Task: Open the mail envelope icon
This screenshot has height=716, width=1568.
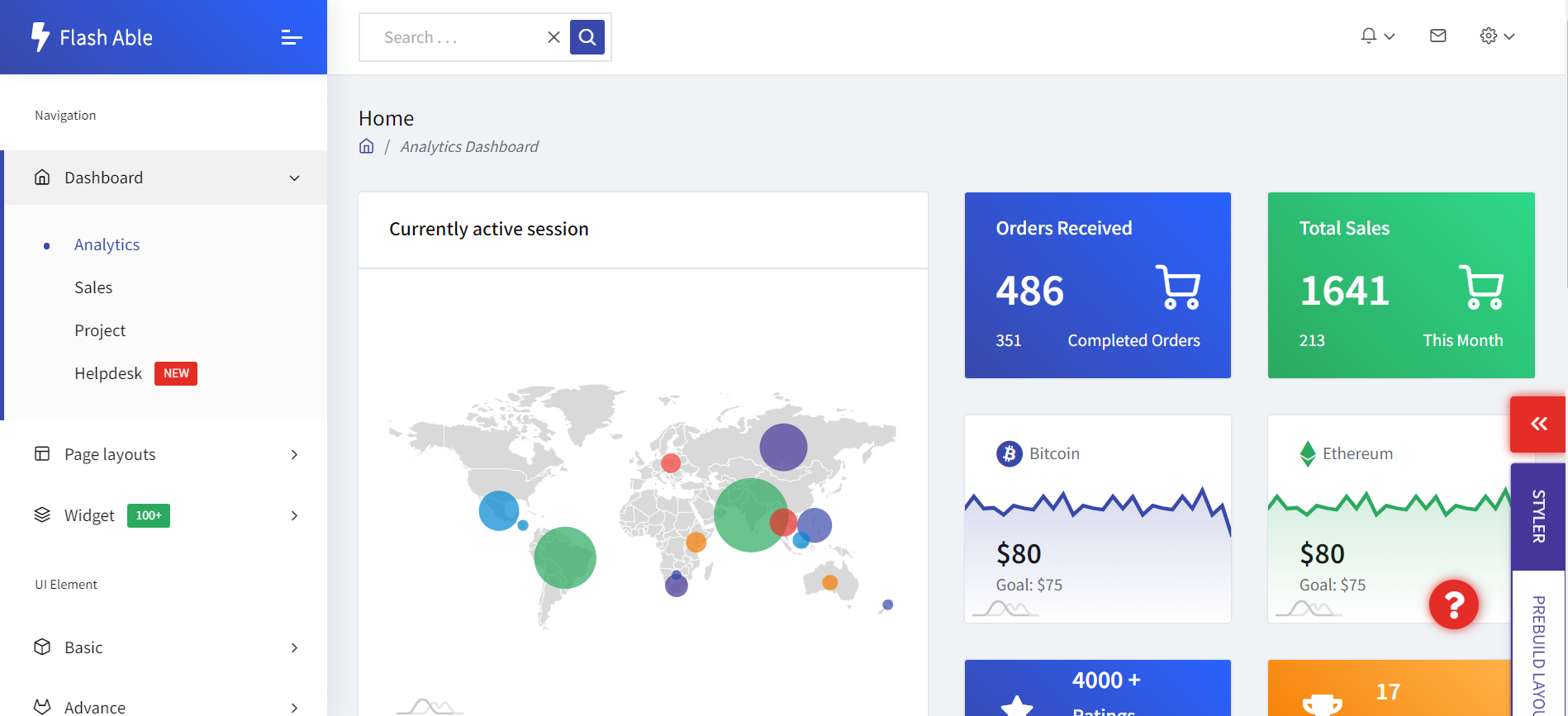Action: pyautogui.click(x=1438, y=36)
